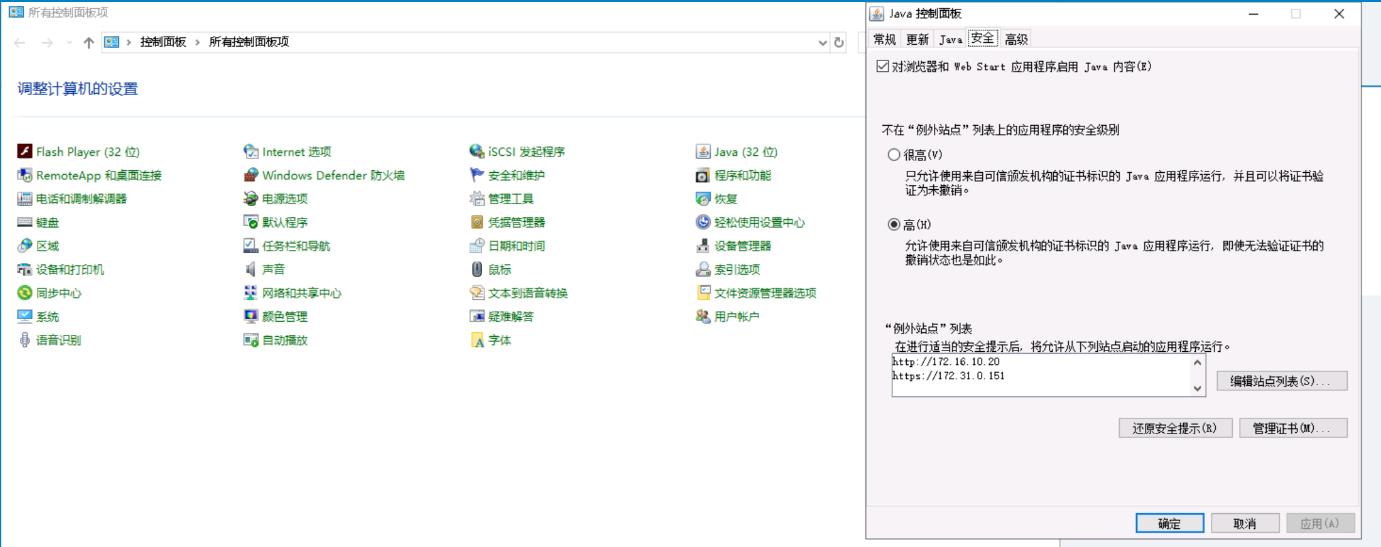Open the 鼠标 mouse icon
The width and height of the screenshot is (1381, 547).
477,269
